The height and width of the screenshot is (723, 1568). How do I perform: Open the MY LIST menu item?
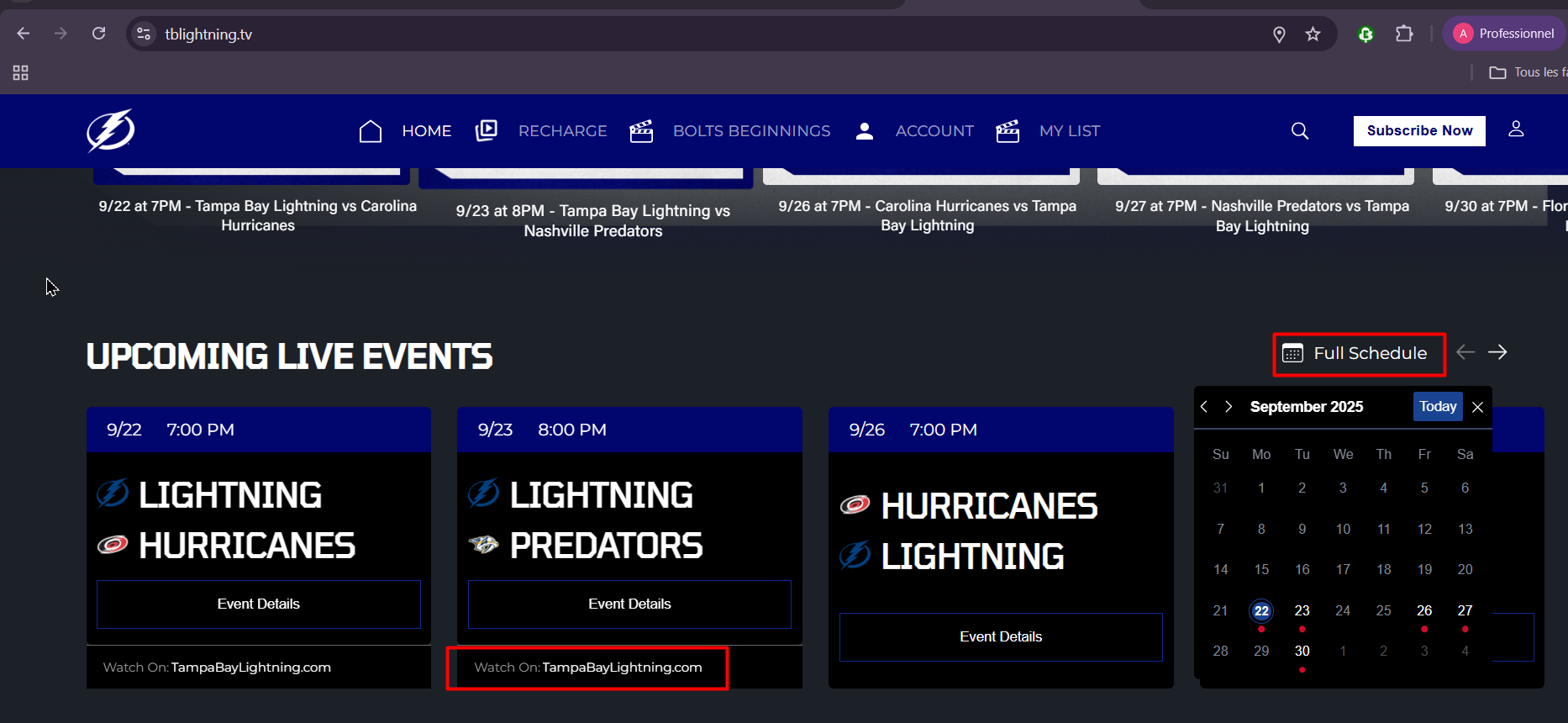pos(1070,131)
